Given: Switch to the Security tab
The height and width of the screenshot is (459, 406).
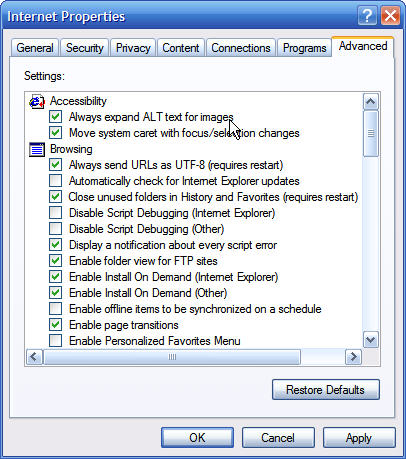Looking at the screenshot, I should (85, 48).
